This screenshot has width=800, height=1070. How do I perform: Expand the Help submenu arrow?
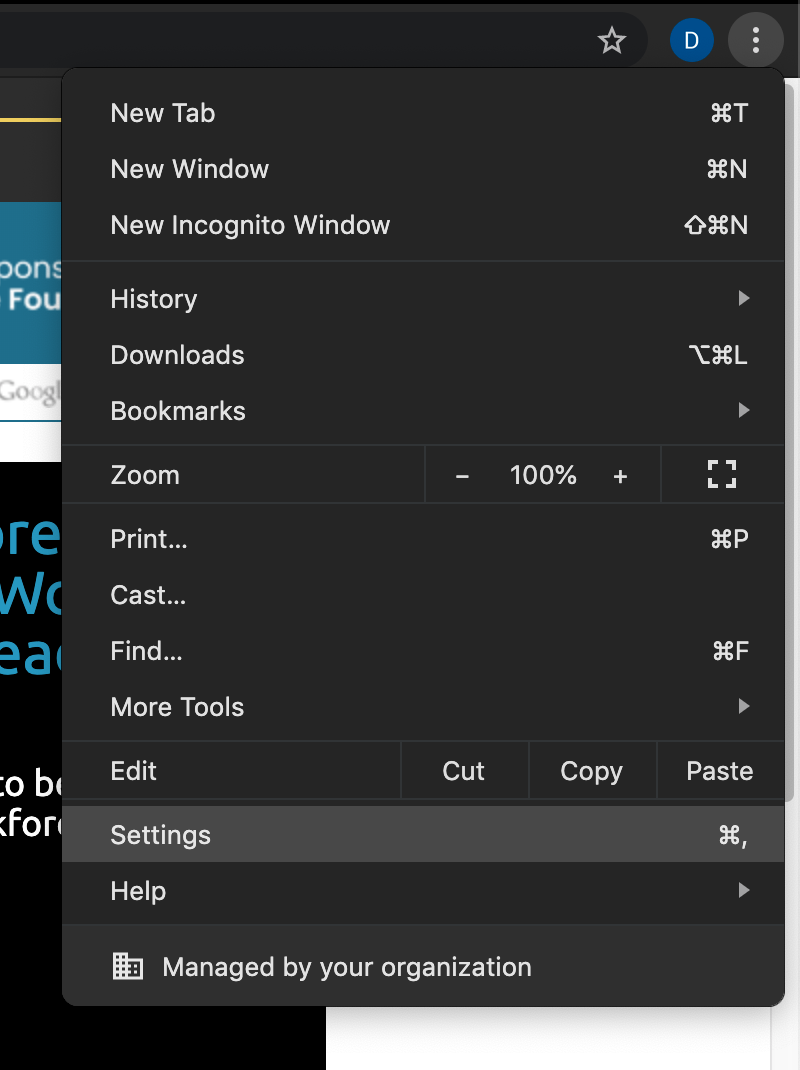743,890
